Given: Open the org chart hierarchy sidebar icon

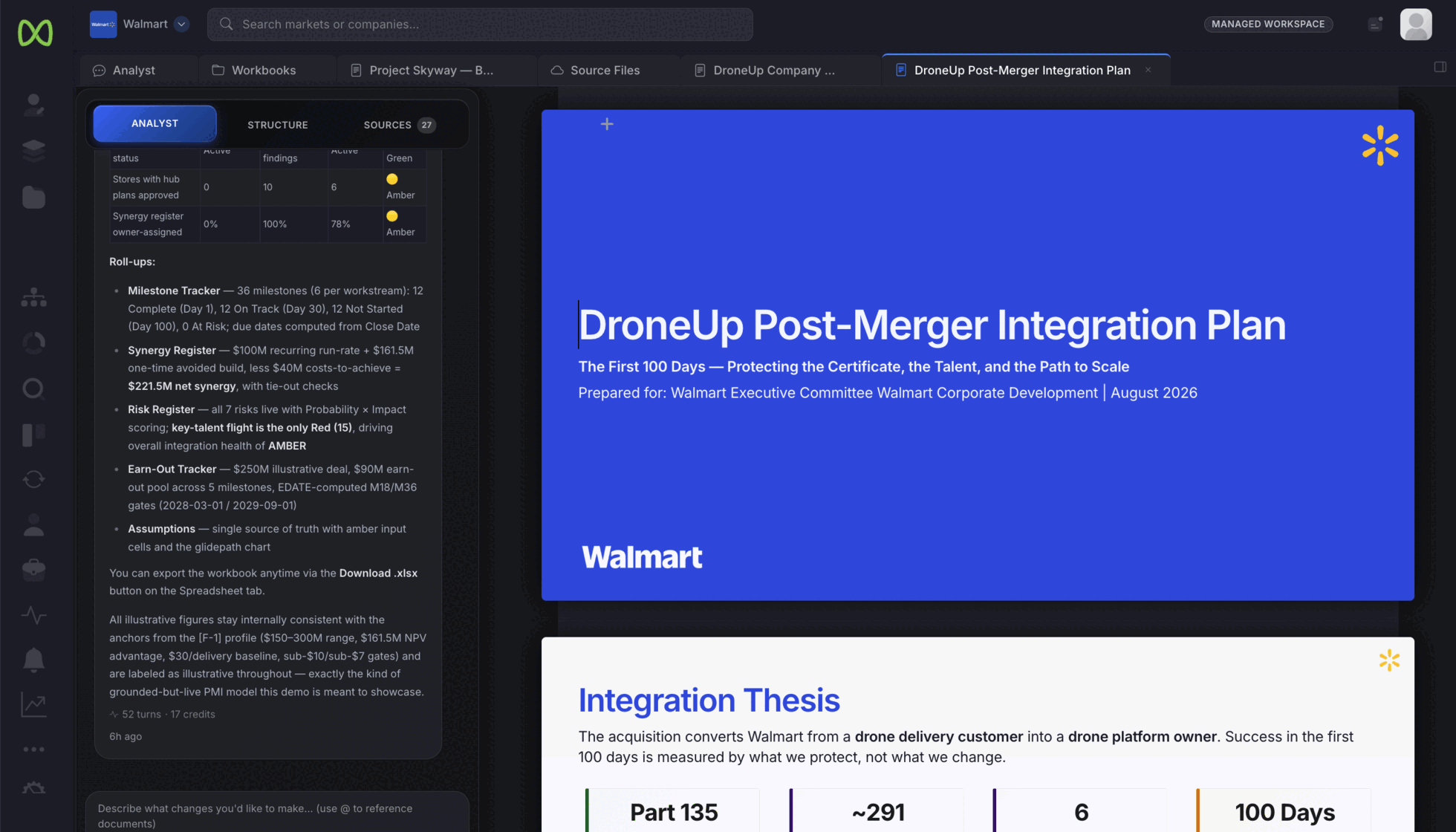Looking at the screenshot, I should (x=33, y=298).
